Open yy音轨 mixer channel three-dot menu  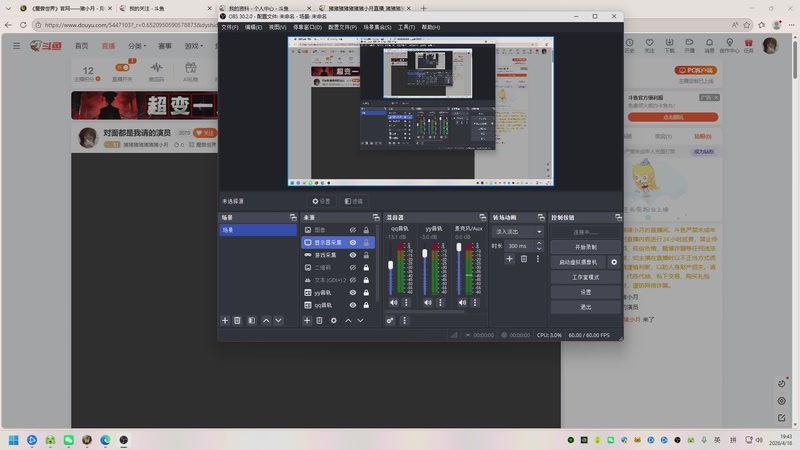[x=440, y=303]
